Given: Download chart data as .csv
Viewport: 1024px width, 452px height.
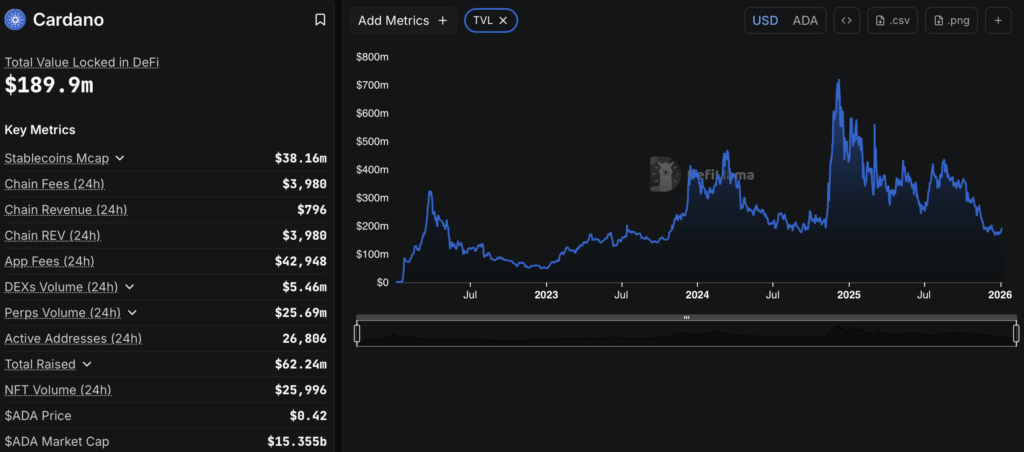Looking at the screenshot, I should [x=892, y=20].
